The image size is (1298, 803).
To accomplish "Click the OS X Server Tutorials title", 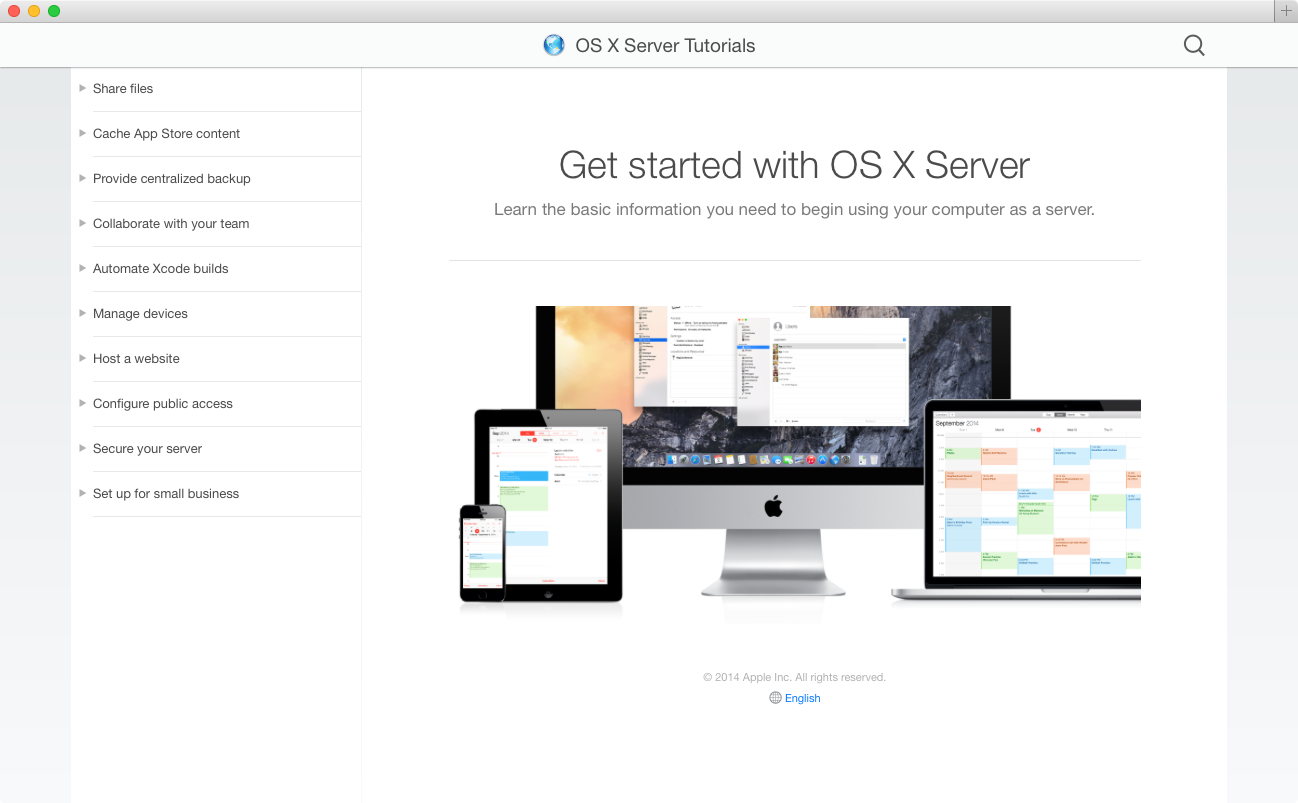I will click(x=665, y=45).
